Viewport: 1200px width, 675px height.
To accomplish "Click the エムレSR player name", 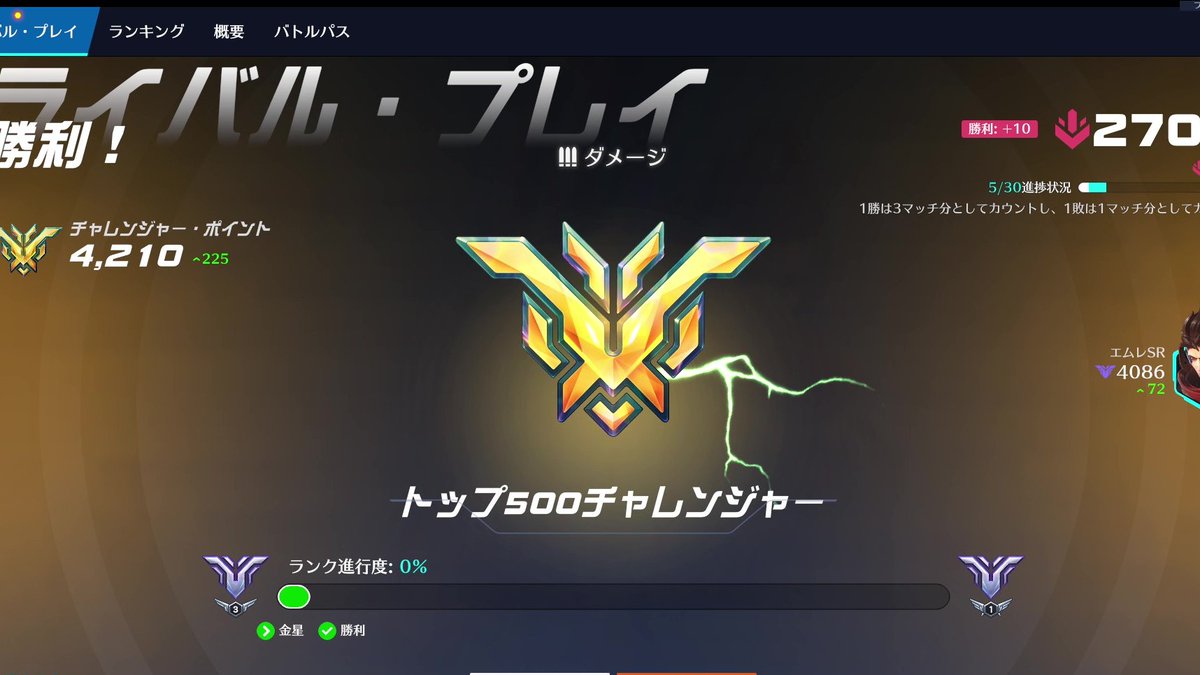I will pyautogui.click(x=1137, y=352).
